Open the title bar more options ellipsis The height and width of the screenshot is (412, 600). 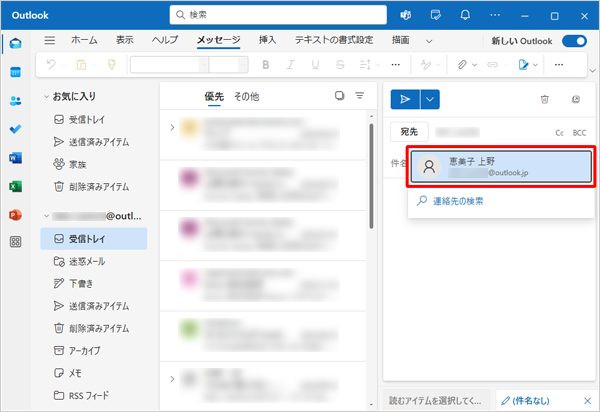[x=495, y=15]
